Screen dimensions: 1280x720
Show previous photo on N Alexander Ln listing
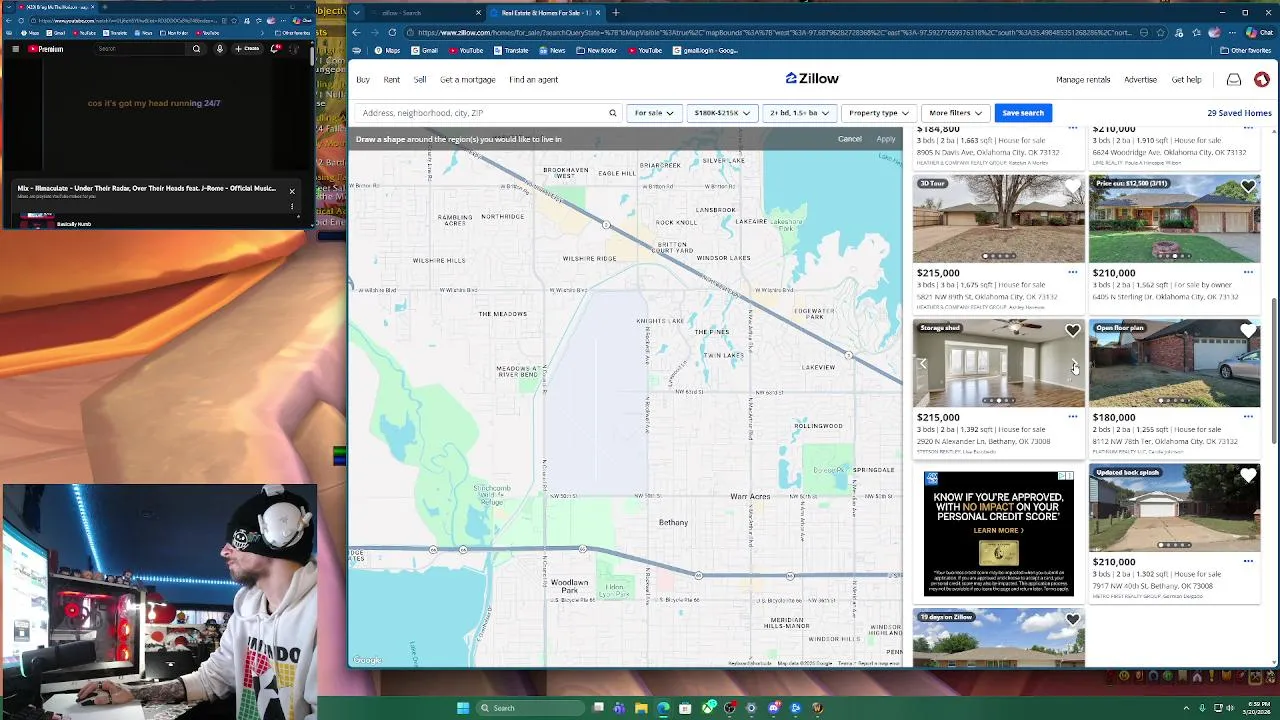[x=923, y=364]
